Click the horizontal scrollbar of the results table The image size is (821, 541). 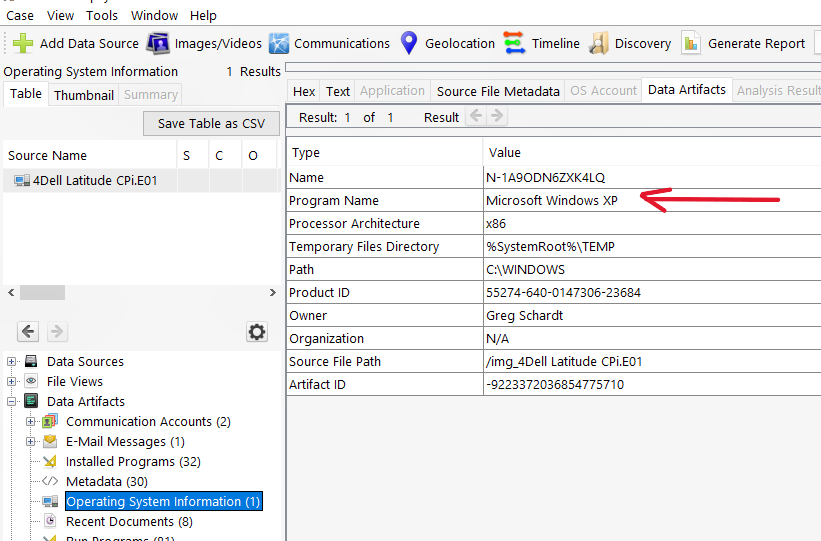tap(43, 293)
